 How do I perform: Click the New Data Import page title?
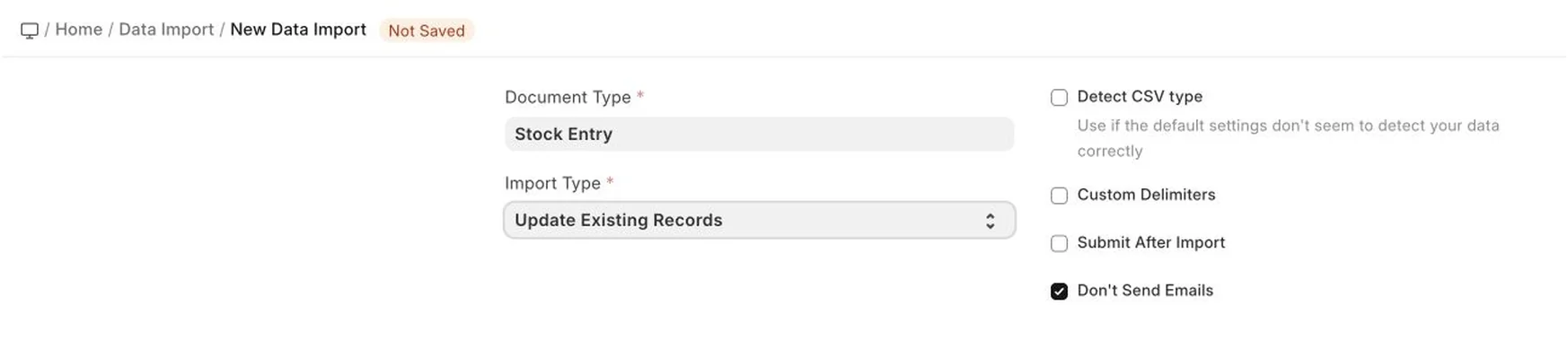298,30
